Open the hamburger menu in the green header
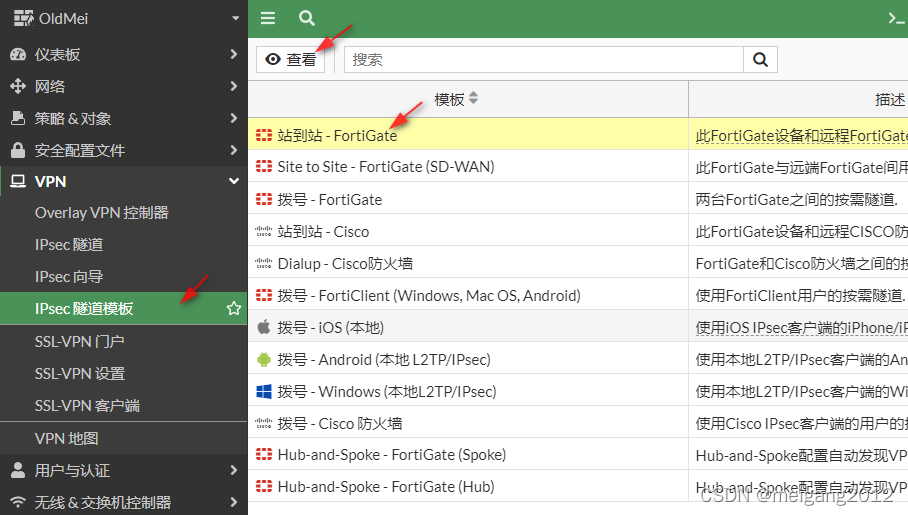This screenshot has height=515, width=908. 268,19
